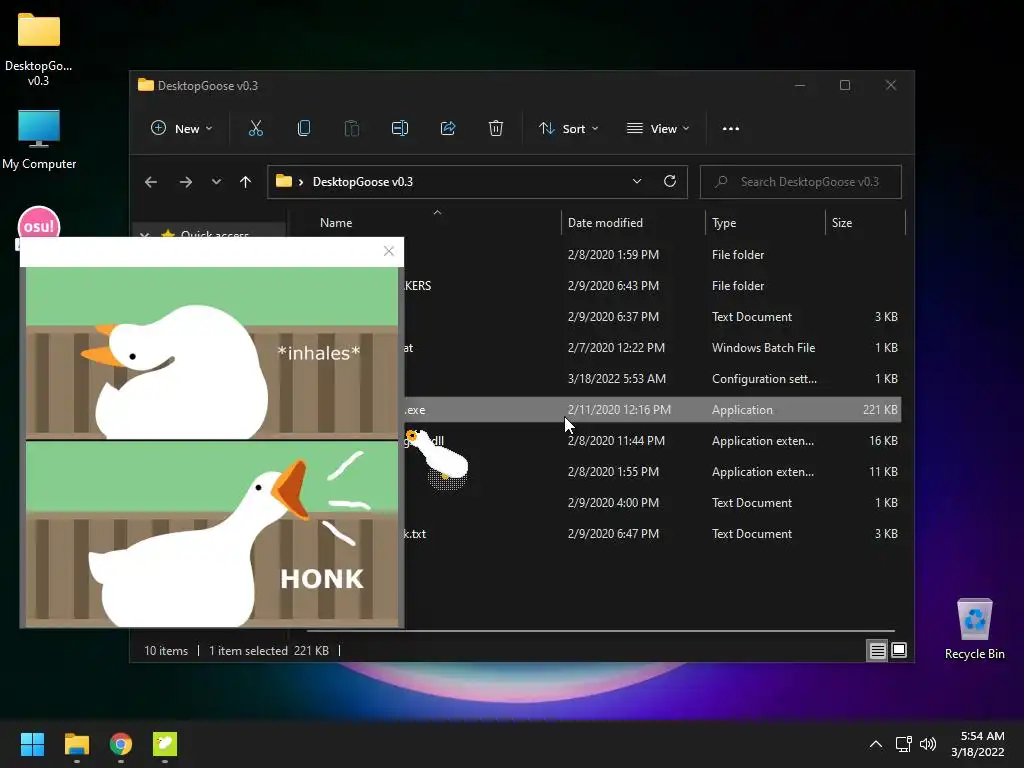Image resolution: width=1024 pixels, height=768 pixels.
Task: Open My Computer desktop icon
Action: (x=39, y=139)
